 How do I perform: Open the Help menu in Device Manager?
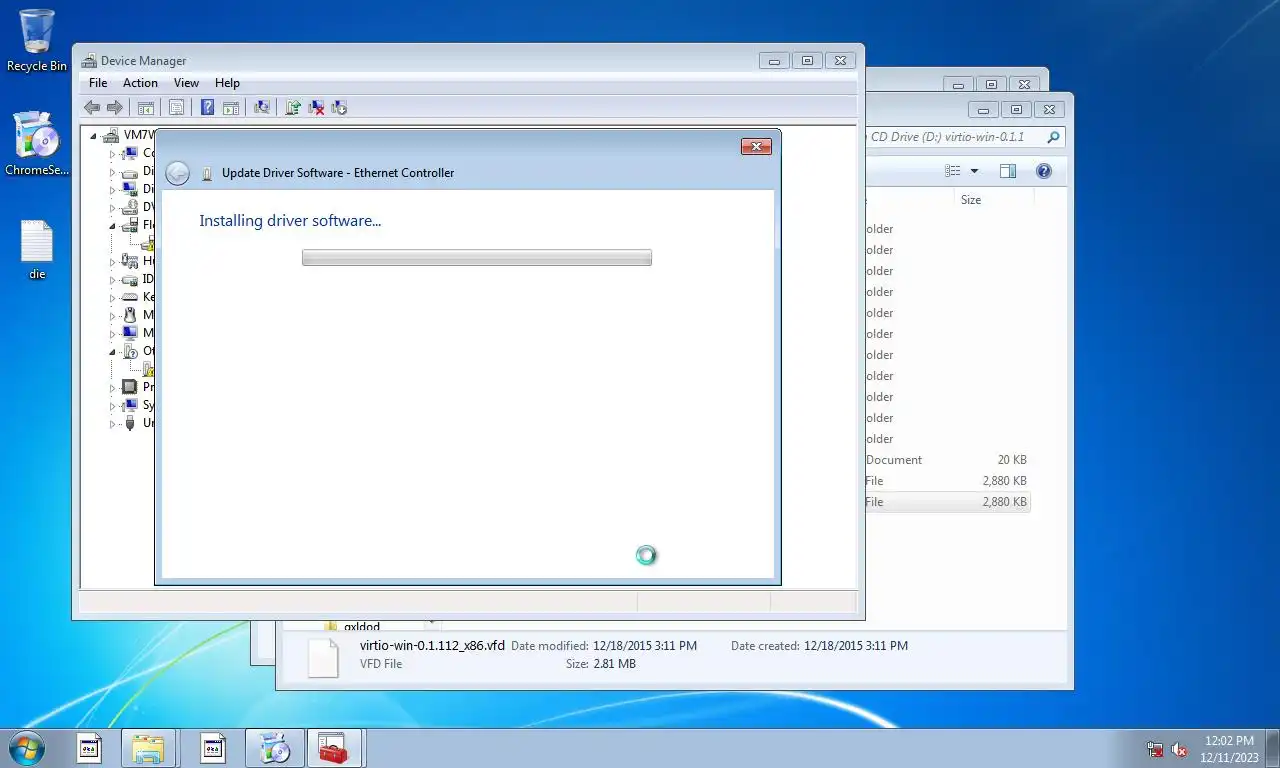[x=227, y=83]
